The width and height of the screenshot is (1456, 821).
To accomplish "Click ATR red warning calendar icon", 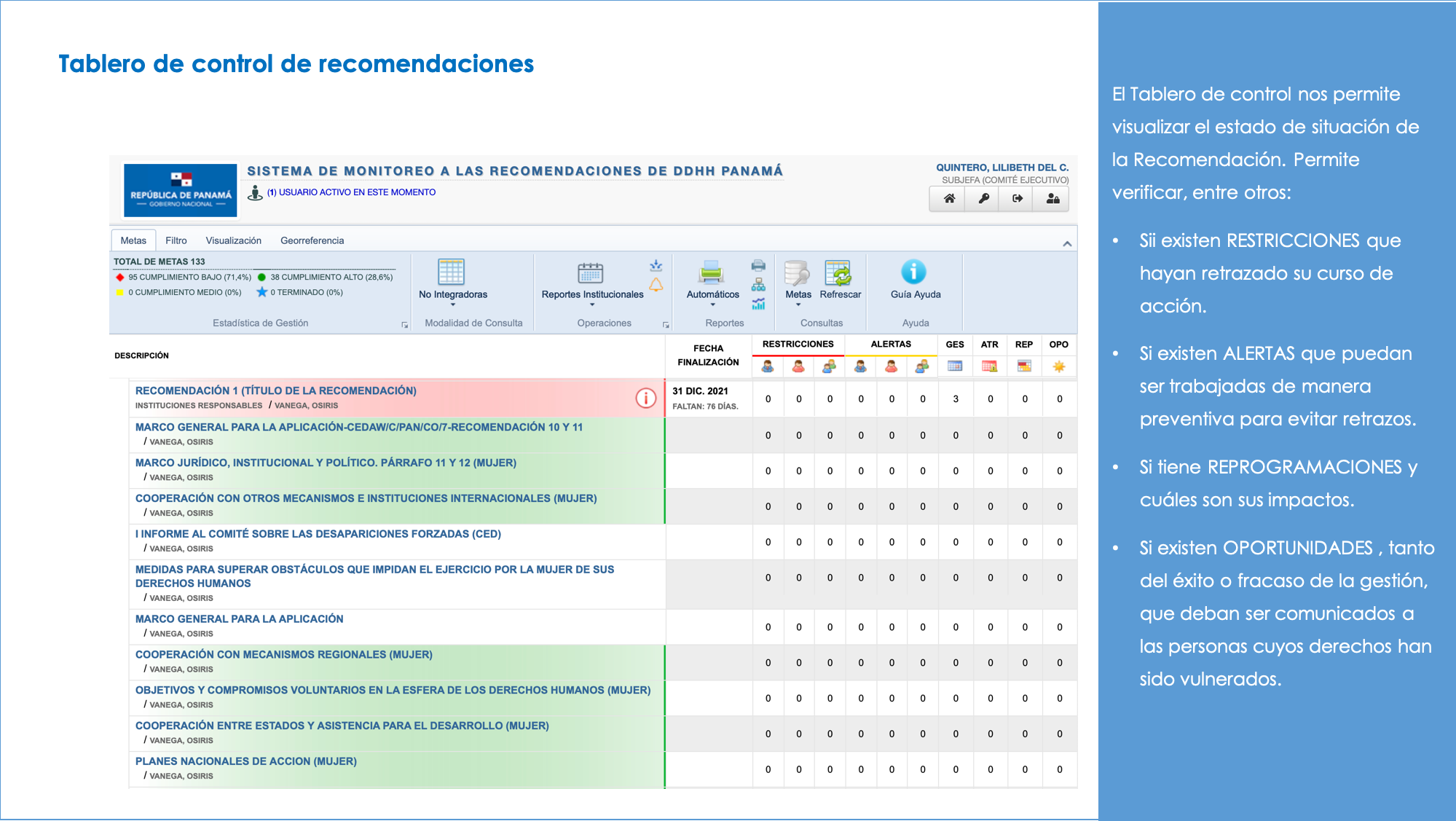I will coord(989,366).
